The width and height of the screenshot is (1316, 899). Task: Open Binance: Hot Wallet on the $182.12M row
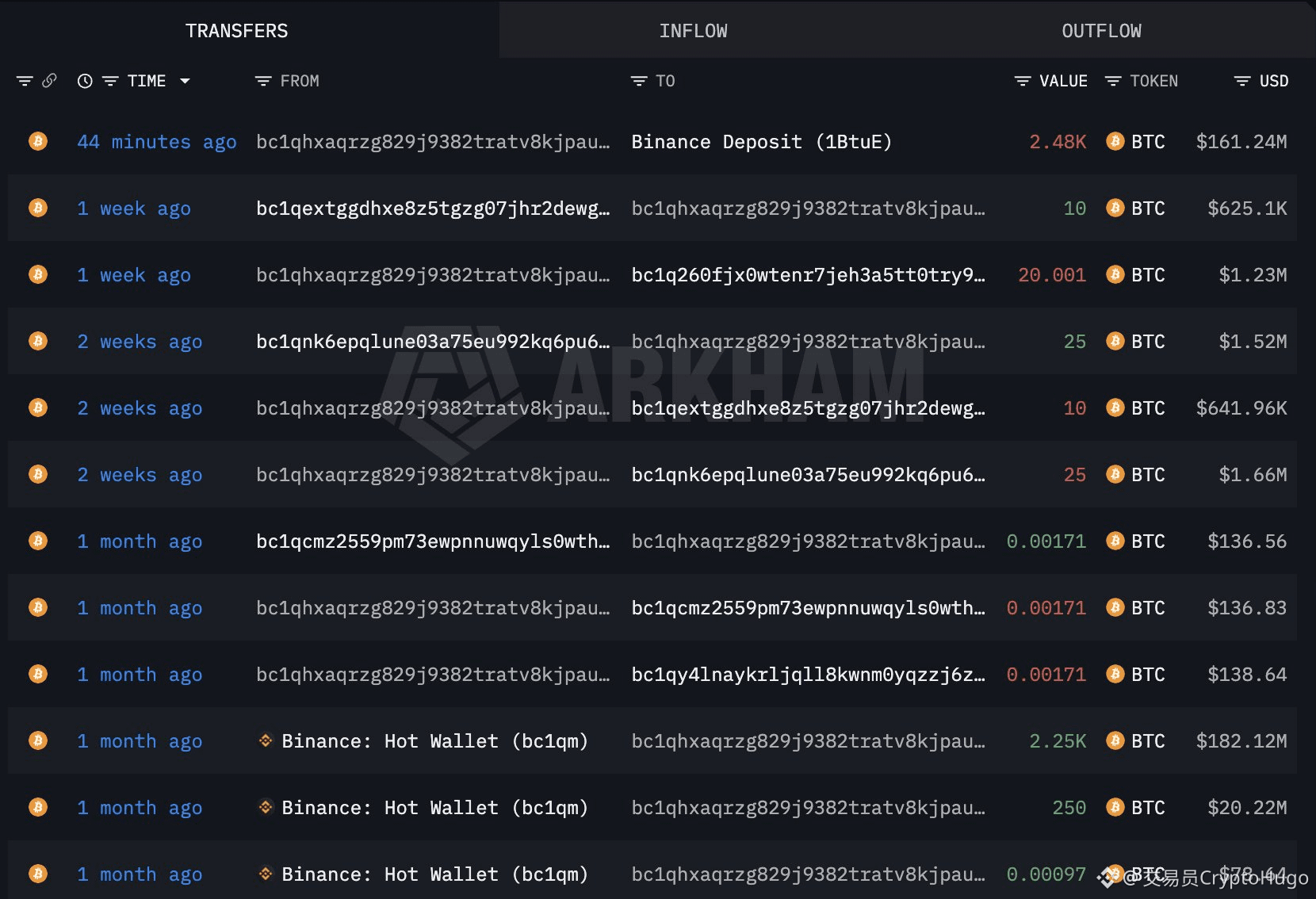pyautogui.click(x=435, y=741)
